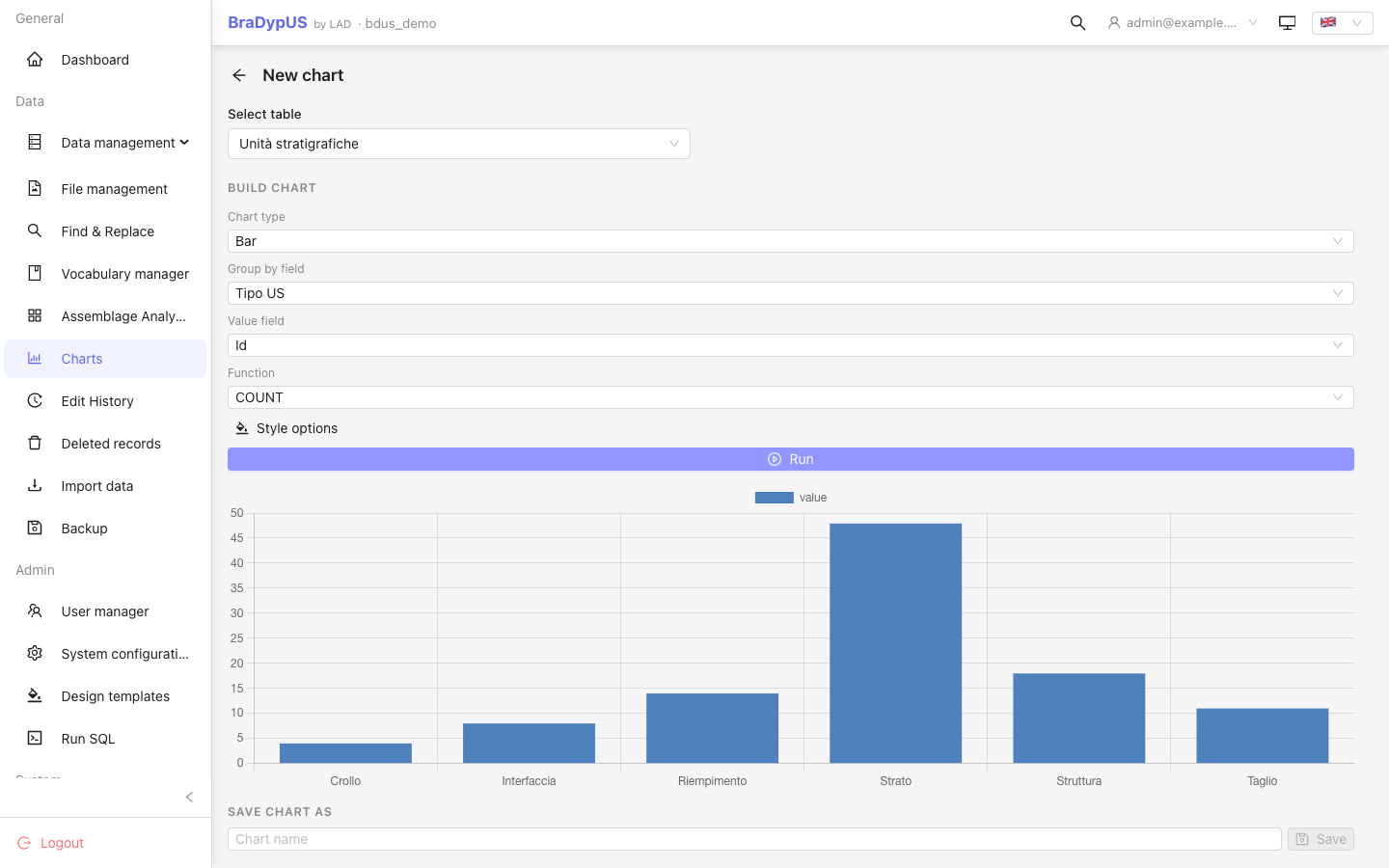
Task: Open the Group by field dropdown
Action: pyautogui.click(x=791, y=293)
